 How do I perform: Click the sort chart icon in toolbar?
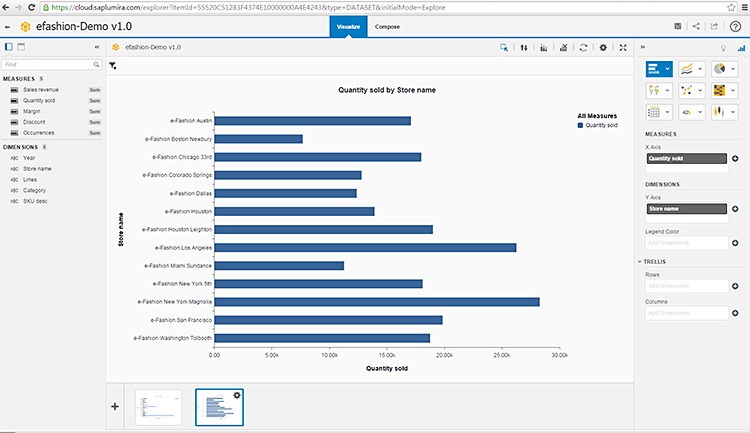[524, 47]
